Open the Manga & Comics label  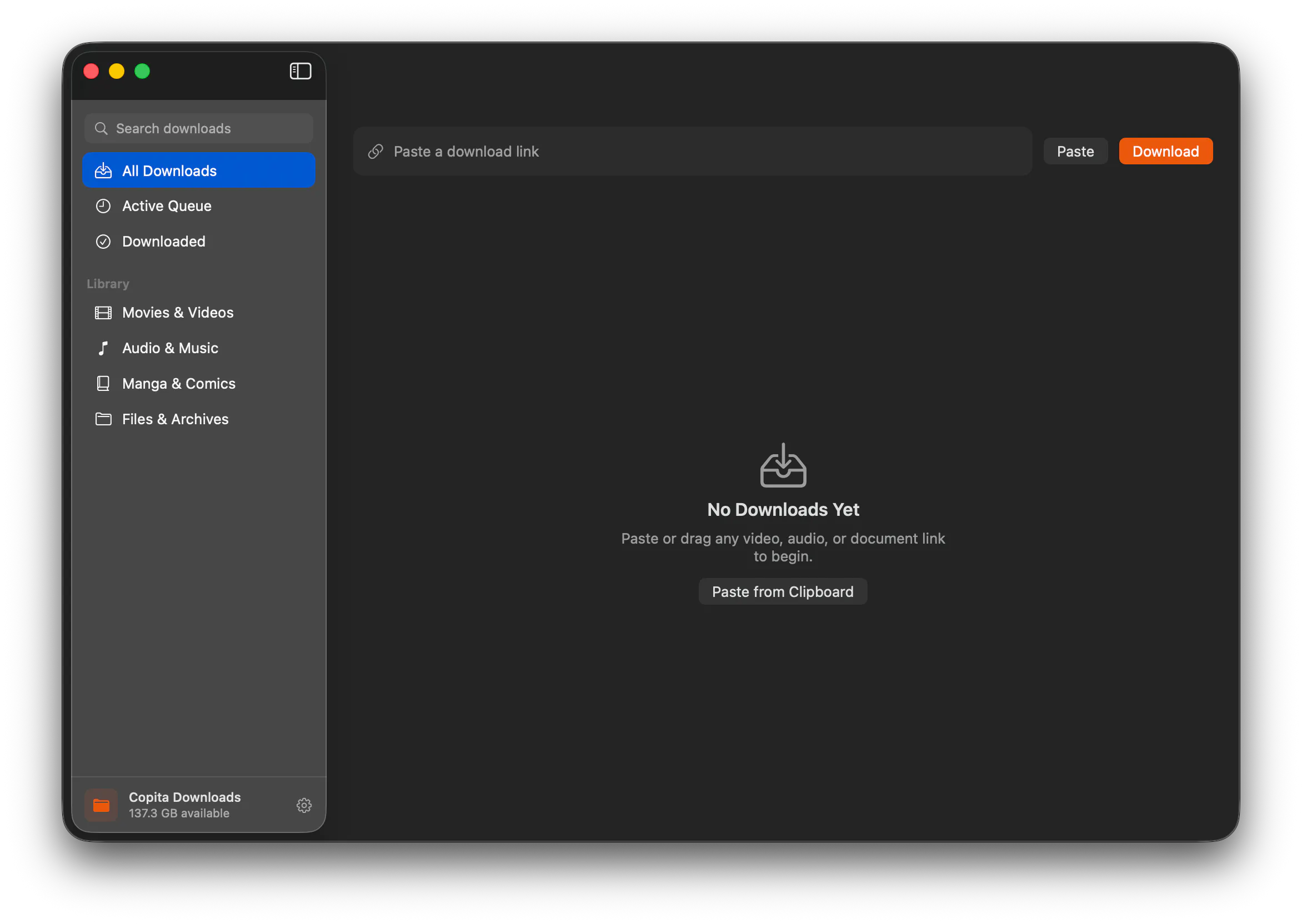click(179, 384)
